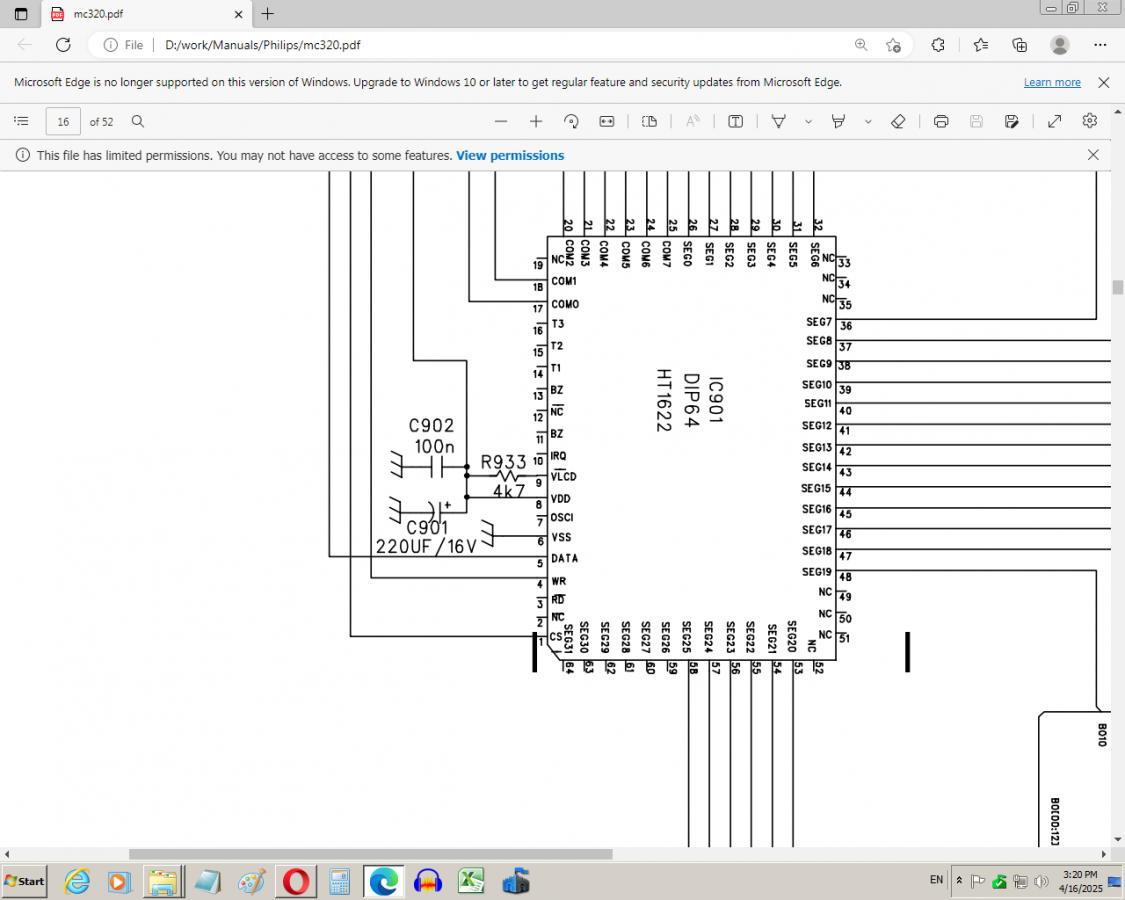Print the PDF document
The image size is (1125, 900).
pos(941,121)
